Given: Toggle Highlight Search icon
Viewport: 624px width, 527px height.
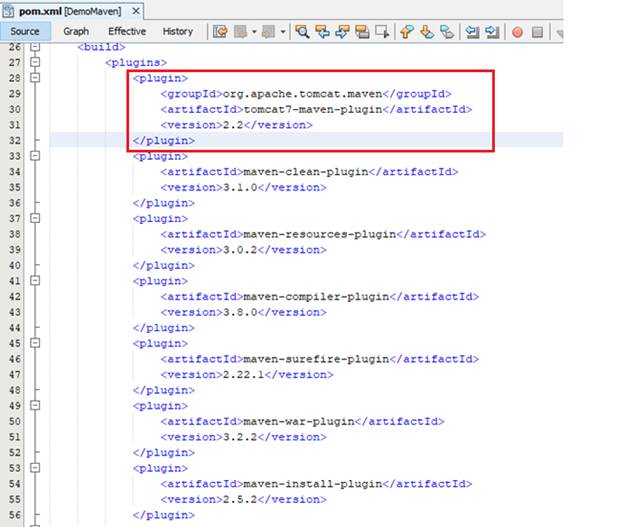Looking at the screenshot, I should pos(362,31).
